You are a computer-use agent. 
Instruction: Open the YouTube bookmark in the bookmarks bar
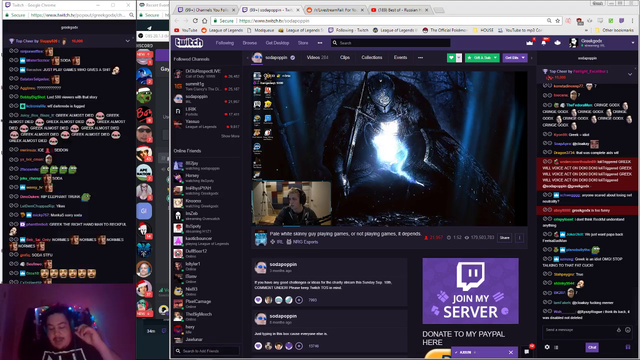click(x=185, y=30)
